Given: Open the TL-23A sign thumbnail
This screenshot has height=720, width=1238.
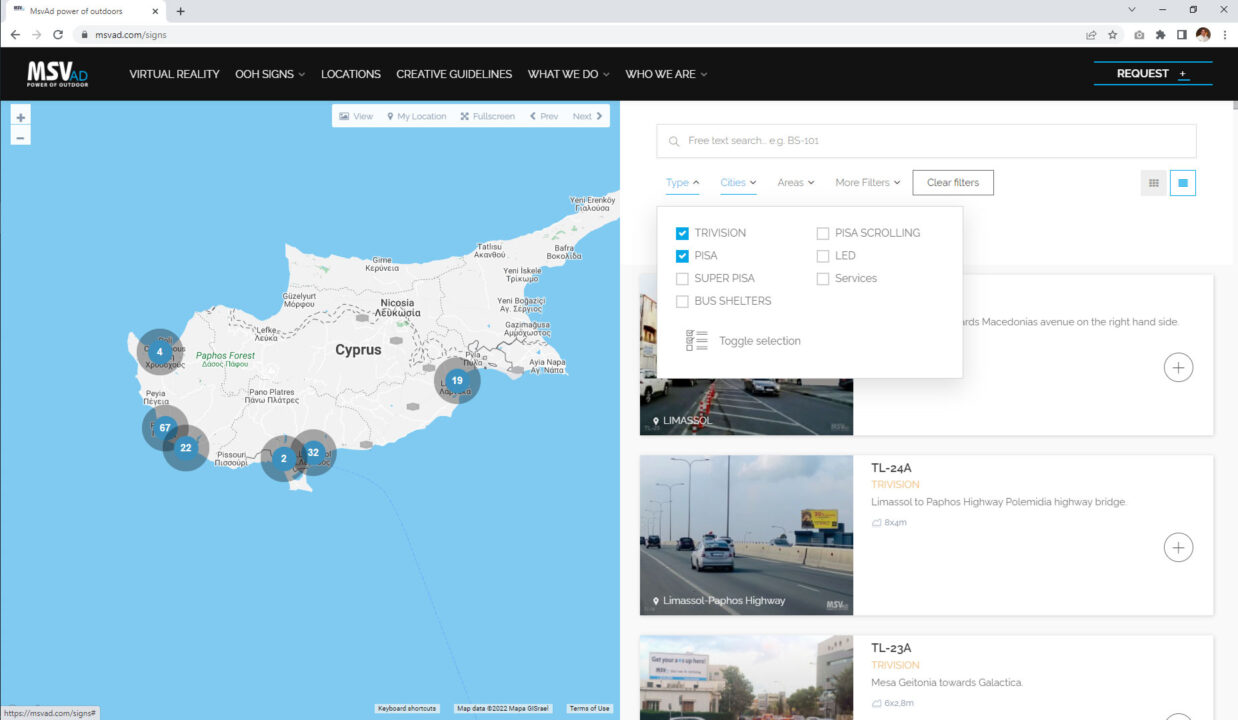Looking at the screenshot, I should coord(746,677).
